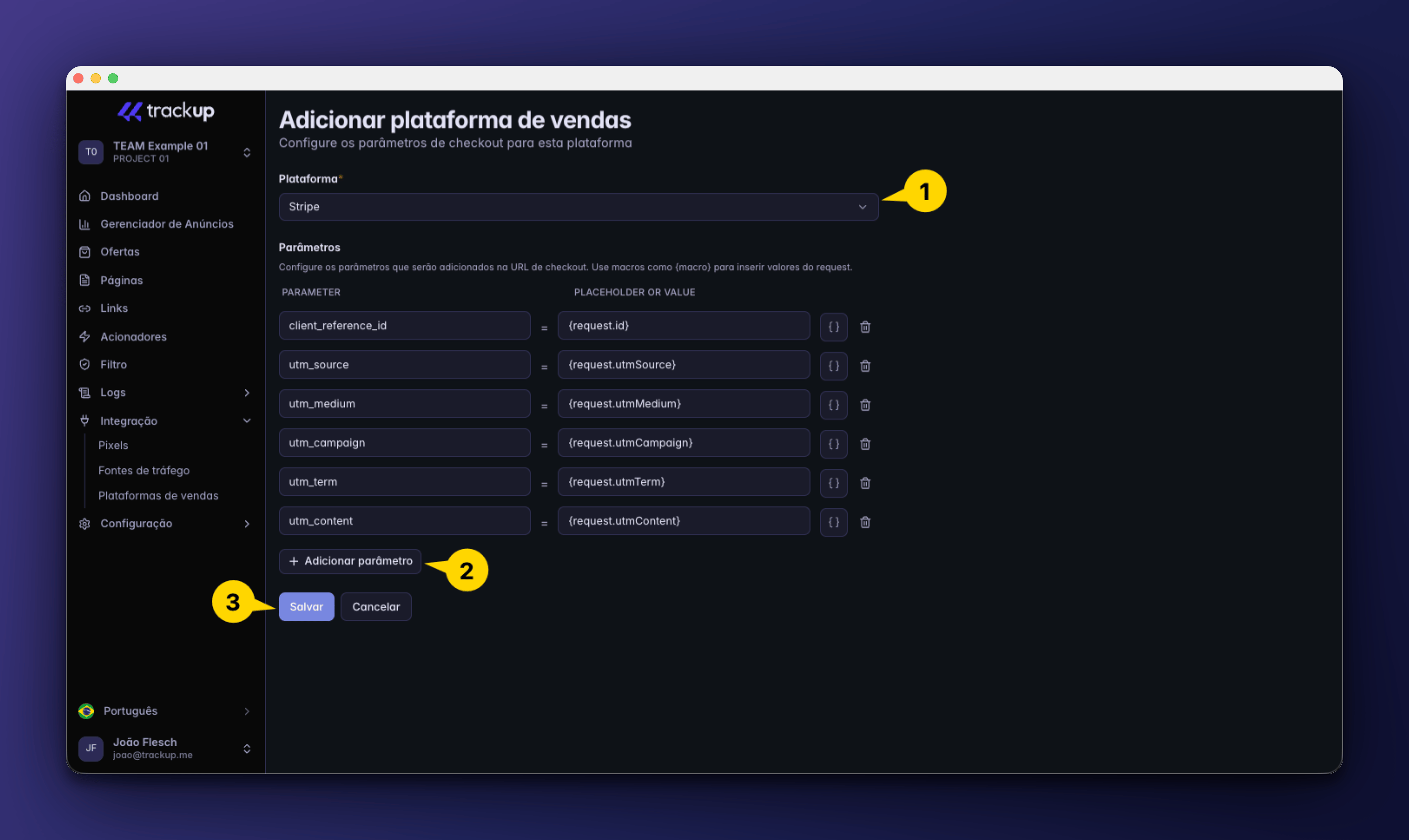The width and height of the screenshot is (1409, 840).
Task: Edit the client_reference_id parameter field
Action: point(405,326)
